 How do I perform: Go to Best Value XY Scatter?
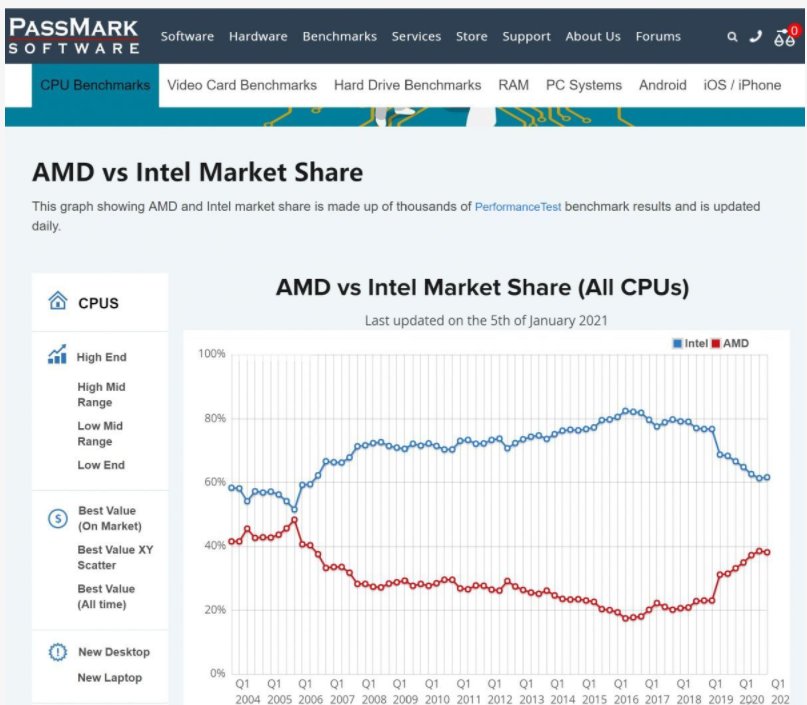tap(115, 557)
